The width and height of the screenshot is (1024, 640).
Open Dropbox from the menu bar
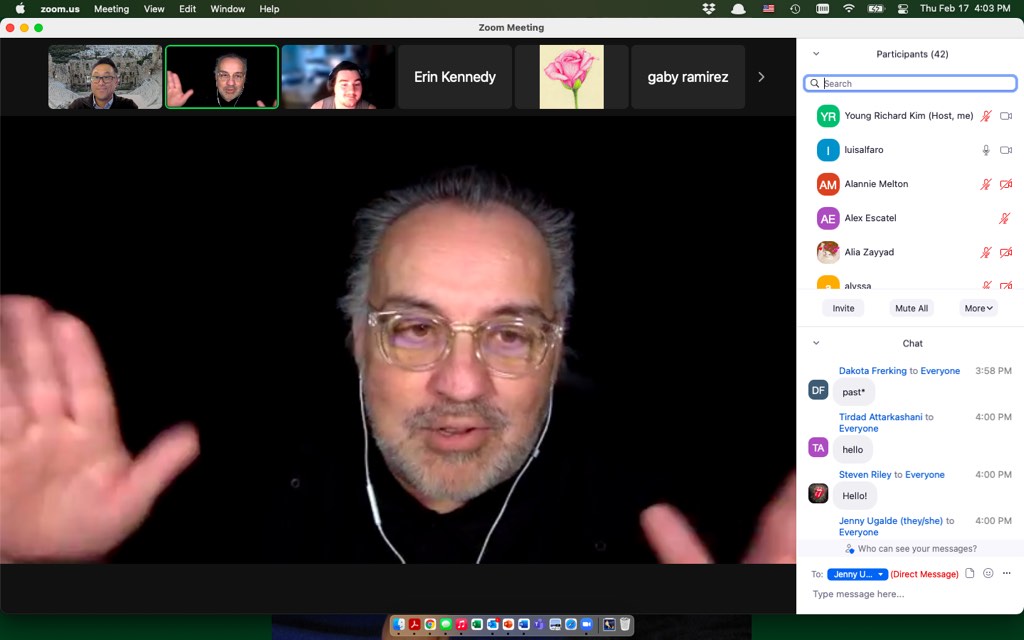click(x=709, y=9)
